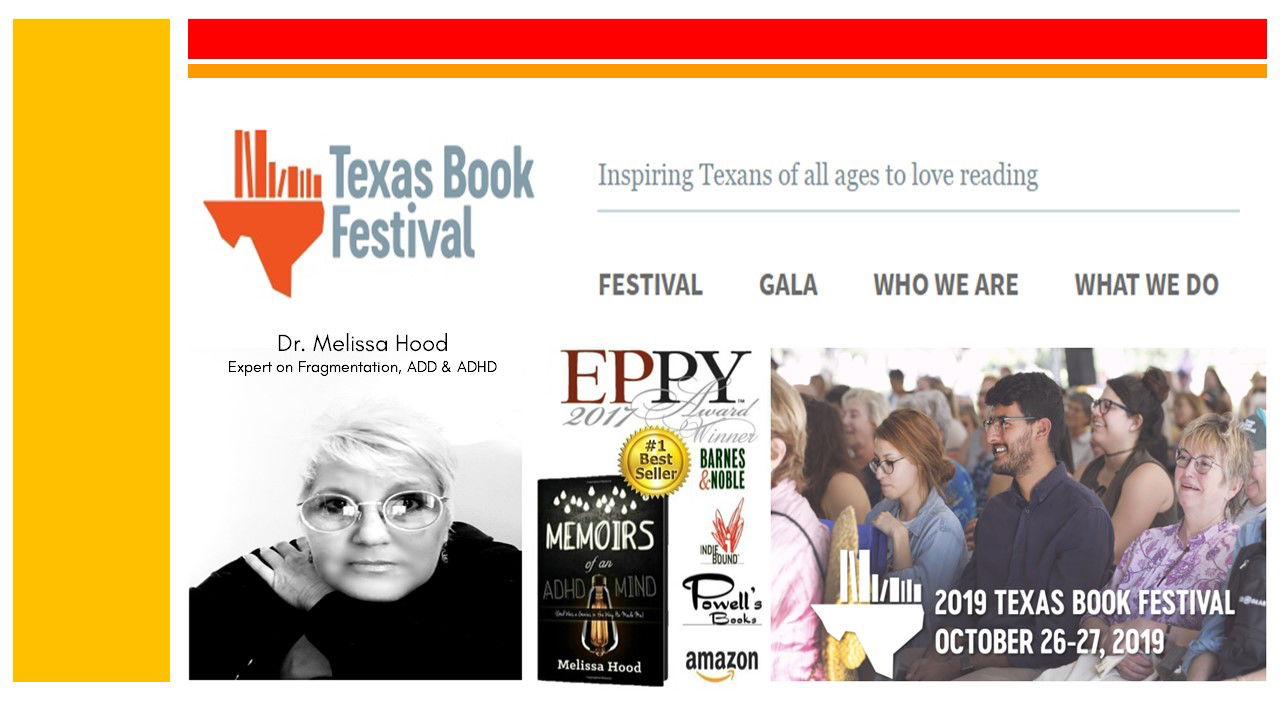This screenshot has width=1280, height=720.
Task: Click the gold #1 Best Seller badge
Action: (x=655, y=462)
